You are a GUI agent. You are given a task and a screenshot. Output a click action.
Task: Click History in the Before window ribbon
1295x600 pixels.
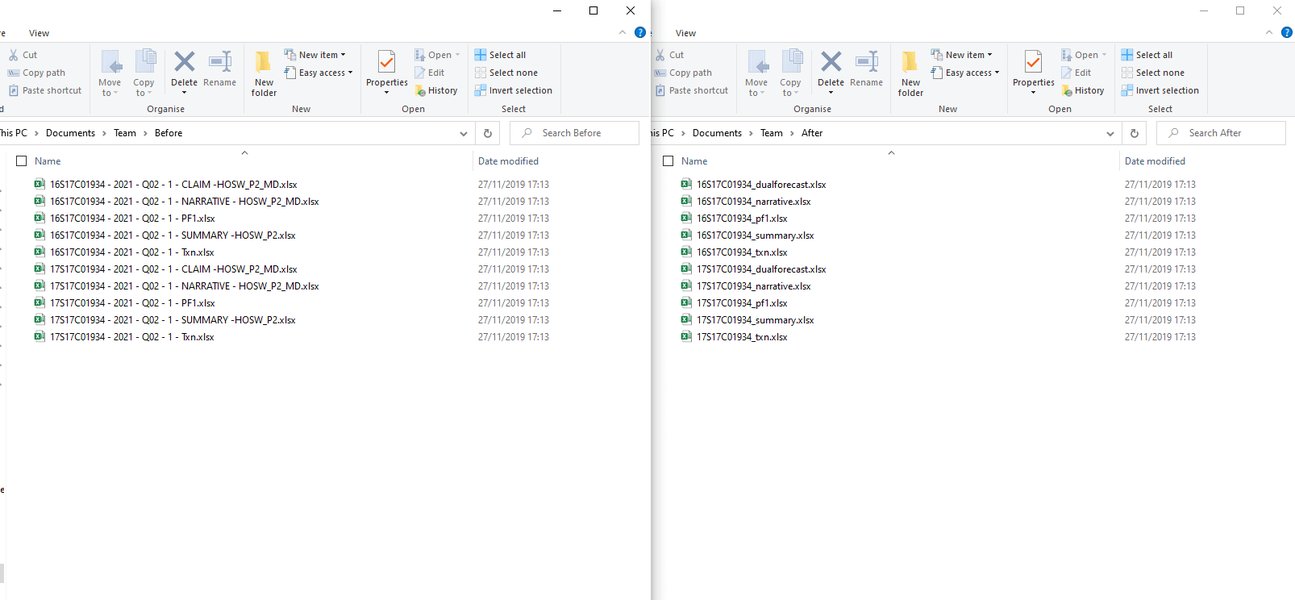pyautogui.click(x=435, y=90)
